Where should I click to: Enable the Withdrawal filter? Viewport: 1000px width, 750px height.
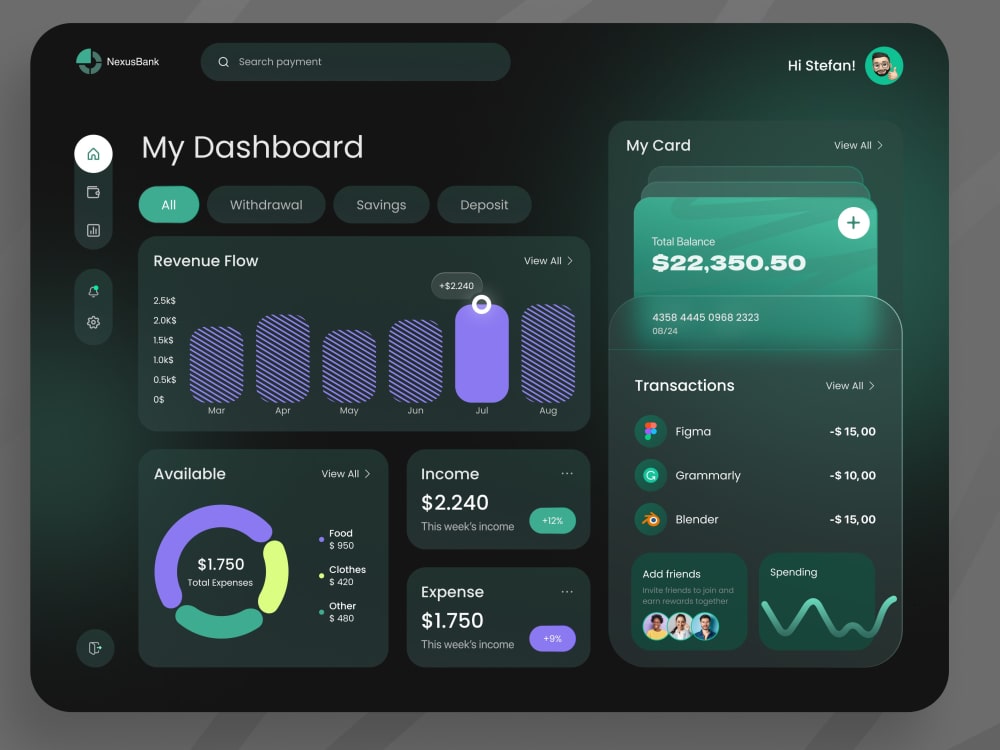(x=266, y=204)
